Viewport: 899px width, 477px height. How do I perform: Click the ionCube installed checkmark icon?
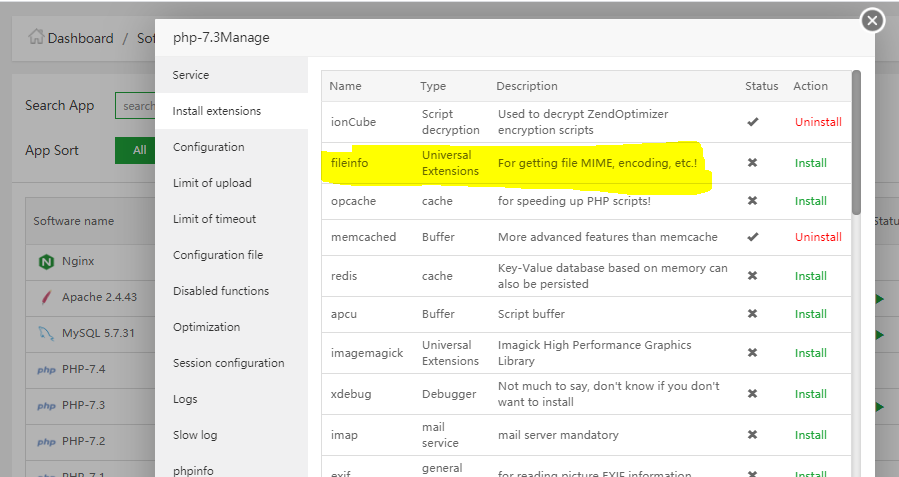click(x=752, y=122)
